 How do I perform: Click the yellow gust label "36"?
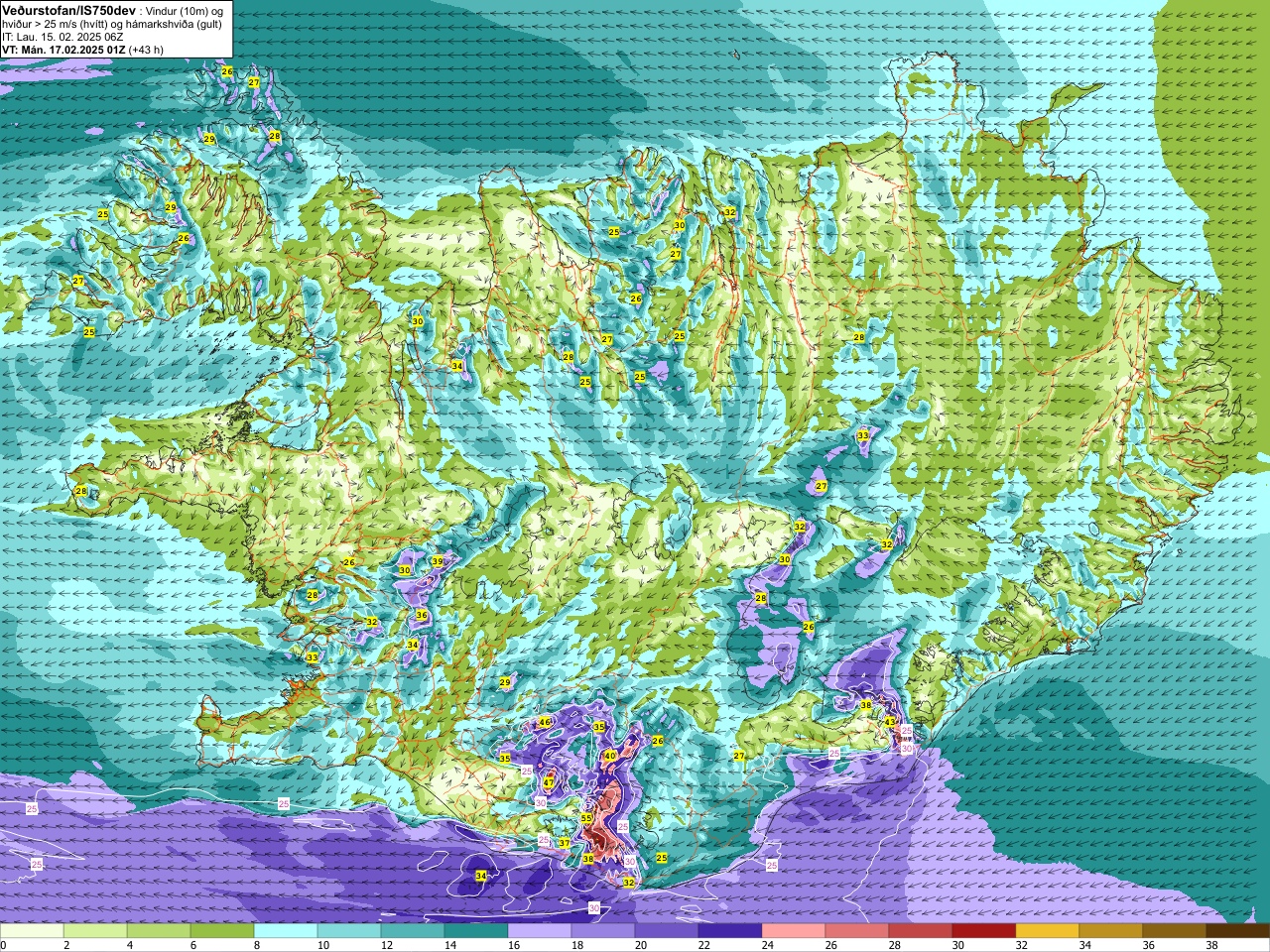coord(422,616)
